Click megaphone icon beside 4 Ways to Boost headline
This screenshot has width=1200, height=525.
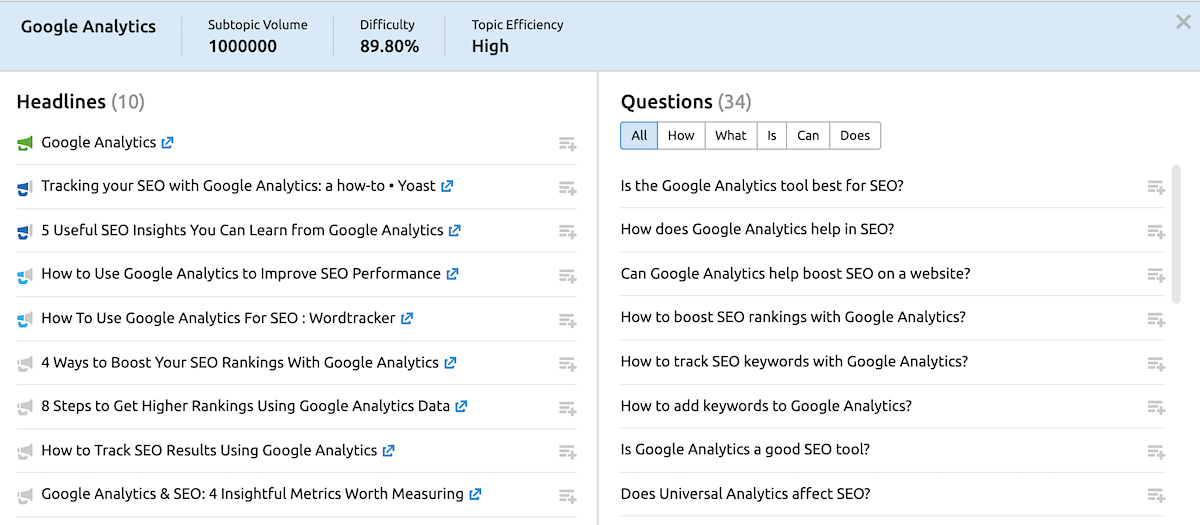point(25,363)
